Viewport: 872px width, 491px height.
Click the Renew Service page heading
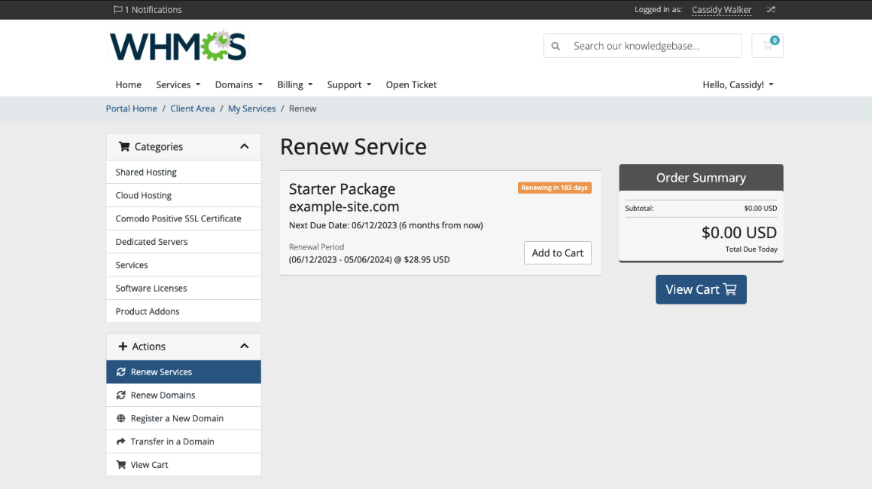point(353,147)
